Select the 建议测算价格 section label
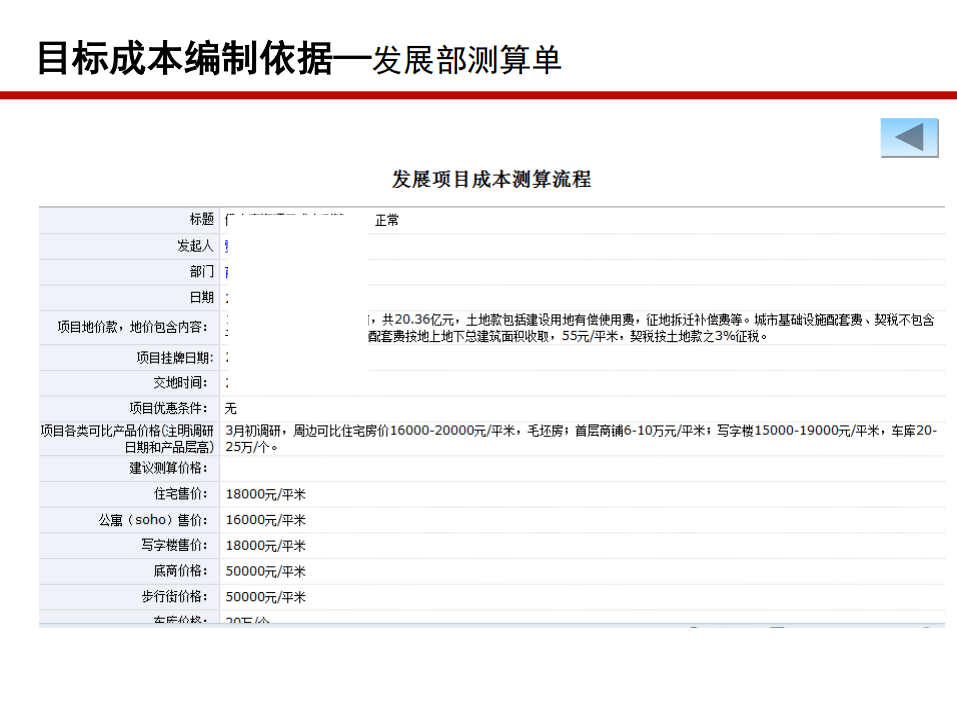This screenshot has width=957, height=717. pos(168,468)
